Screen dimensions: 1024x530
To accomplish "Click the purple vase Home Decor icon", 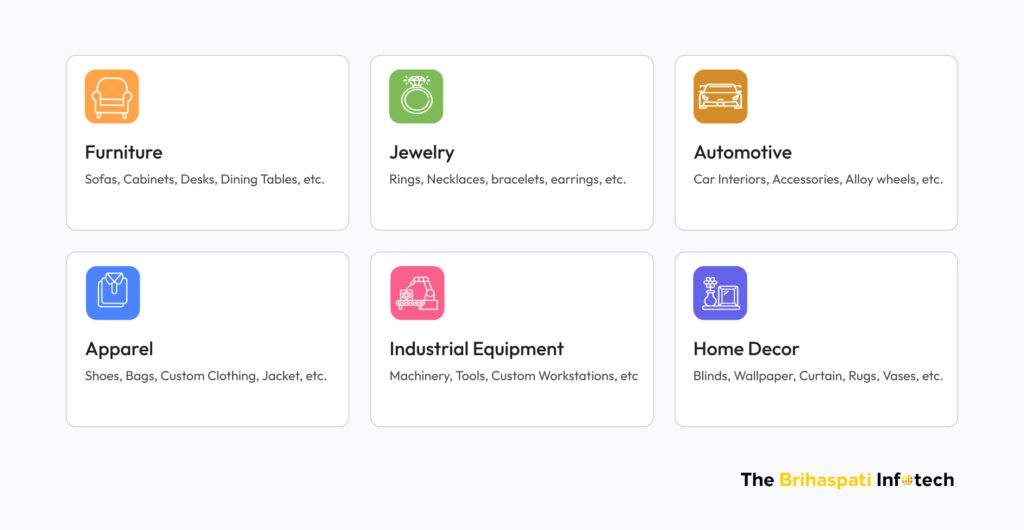I will [x=720, y=293].
